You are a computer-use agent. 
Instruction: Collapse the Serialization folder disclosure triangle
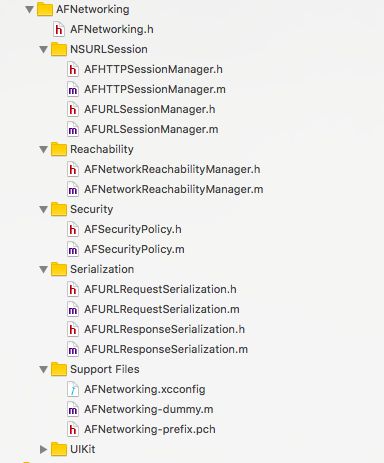pos(43,269)
